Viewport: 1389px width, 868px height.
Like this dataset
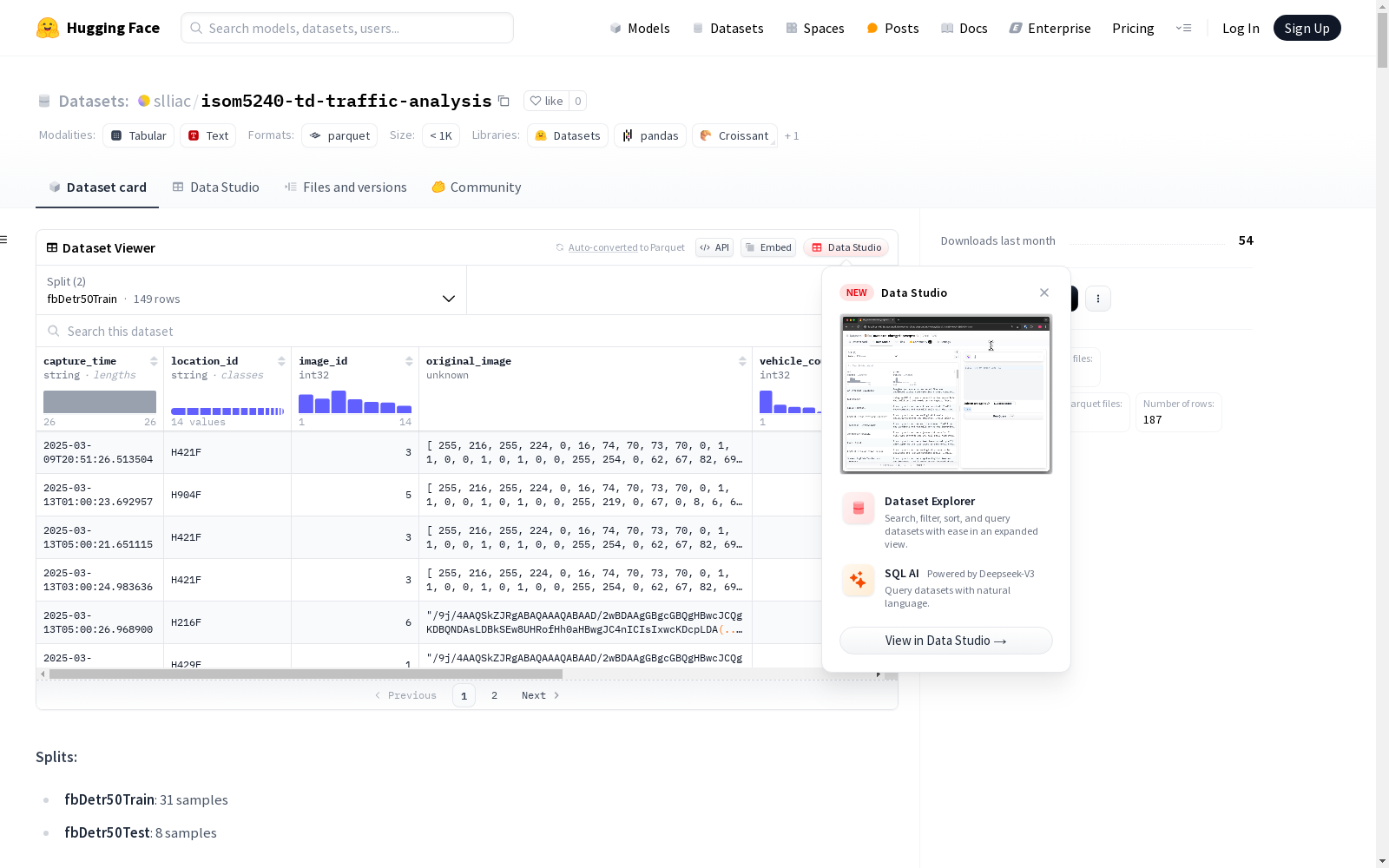(x=547, y=101)
